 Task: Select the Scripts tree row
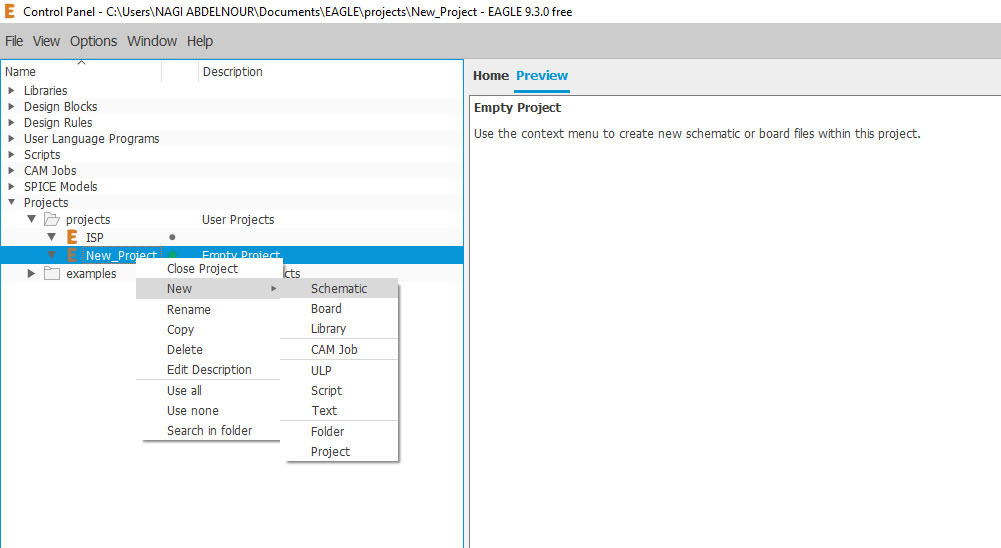click(232, 155)
